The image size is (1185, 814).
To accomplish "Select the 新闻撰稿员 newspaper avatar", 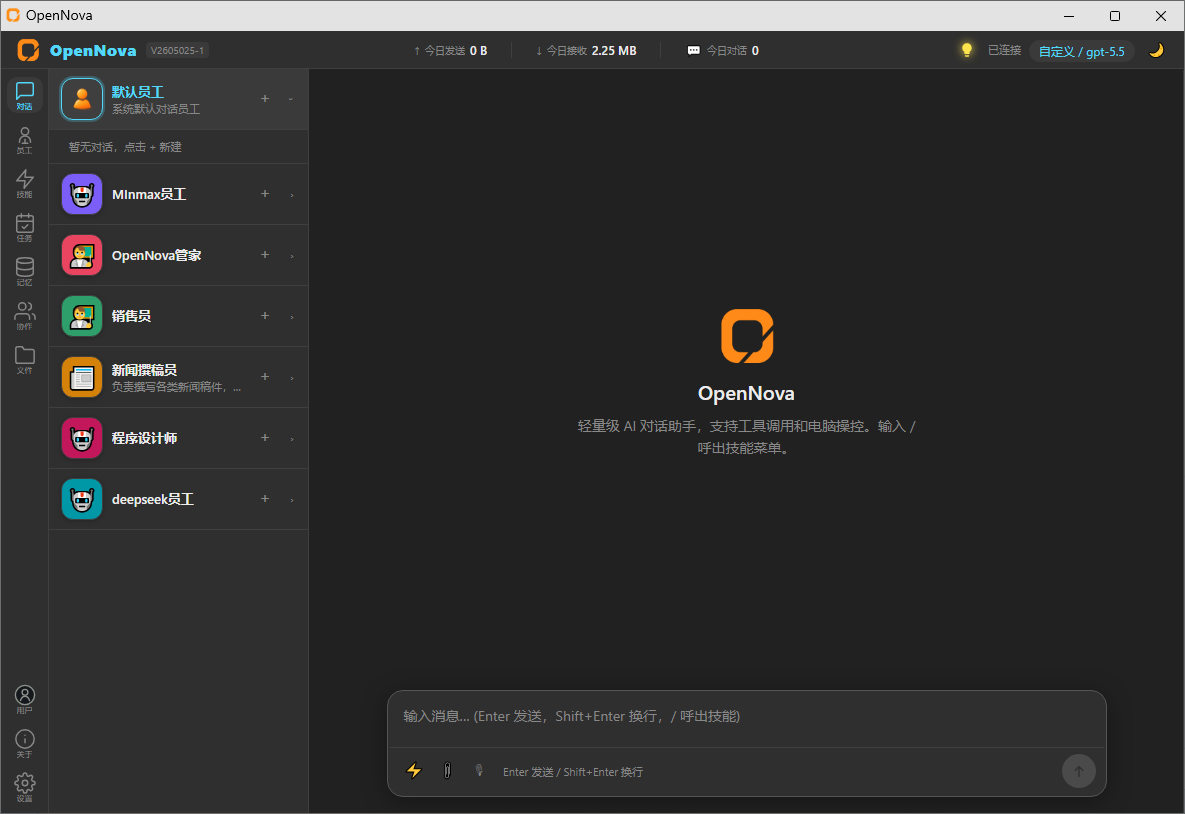I will 82,377.
